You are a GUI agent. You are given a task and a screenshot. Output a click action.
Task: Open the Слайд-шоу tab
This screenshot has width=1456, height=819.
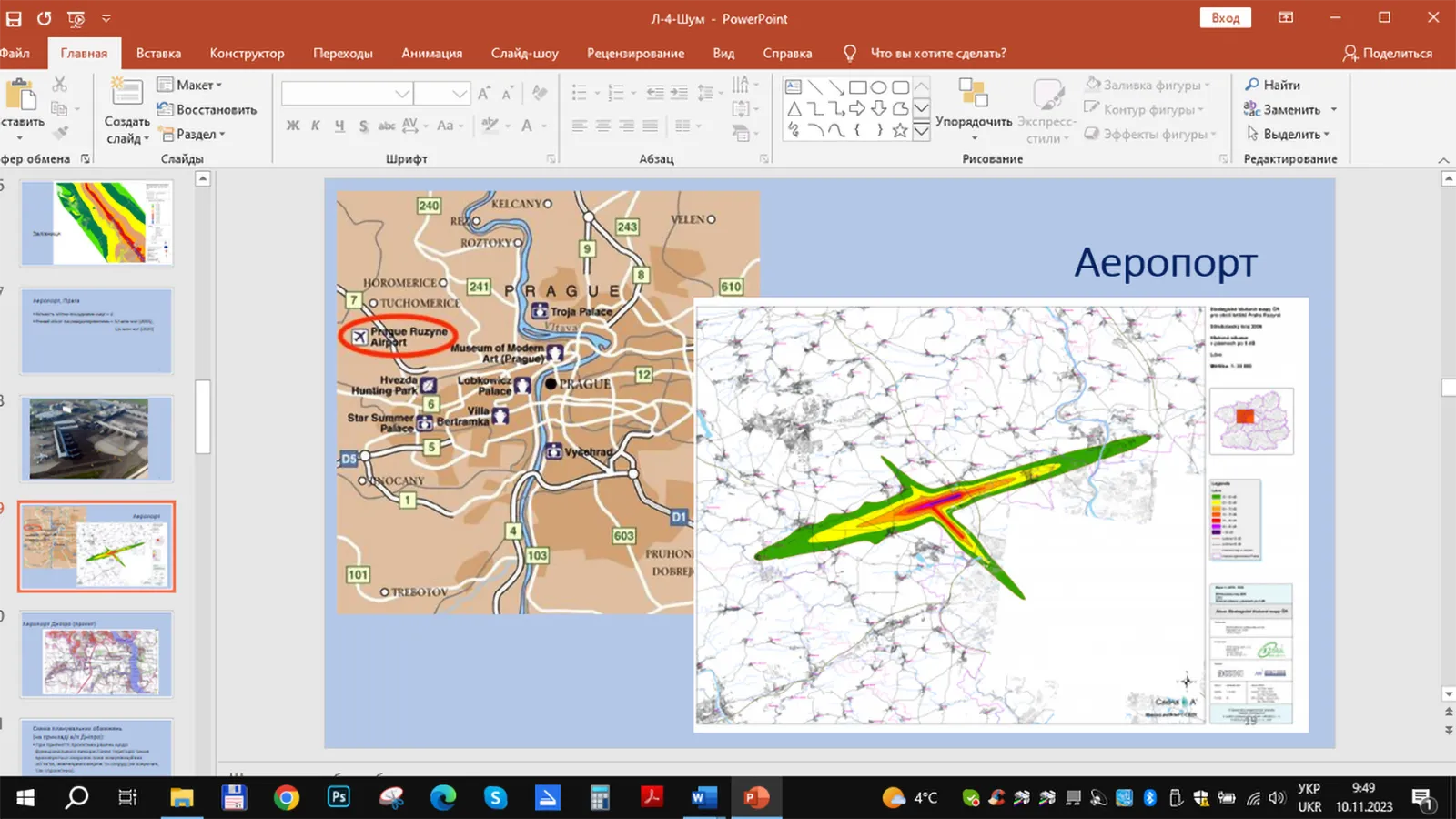click(x=524, y=53)
